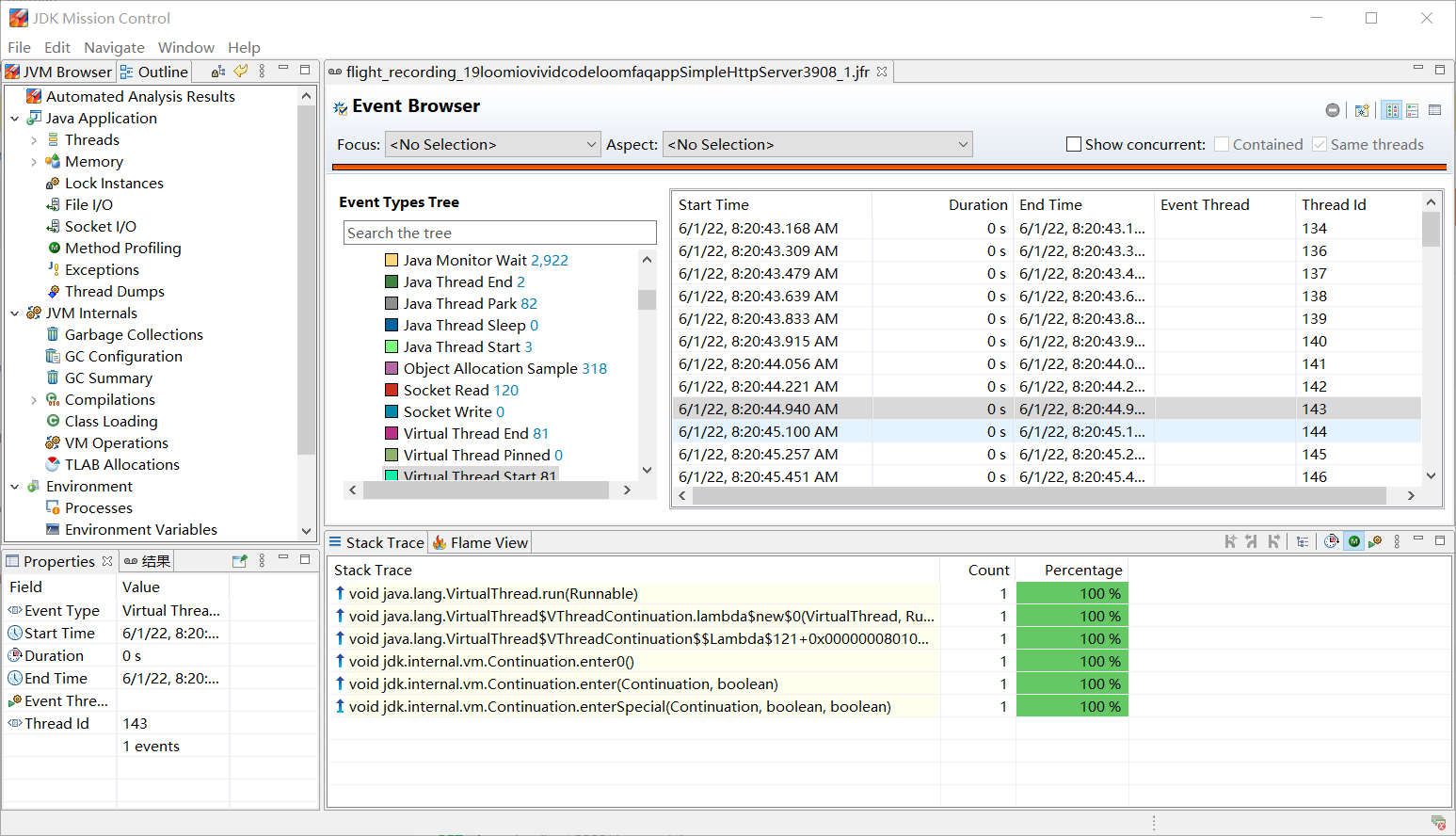The width and height of the screenshot is (1456, 836).
Task: Click the new page star icon in Event Browser
Action: click(x=1362, y=110)
